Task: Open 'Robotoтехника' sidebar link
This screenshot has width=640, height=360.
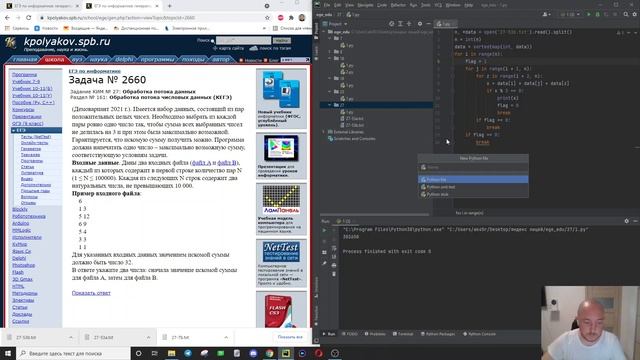Action: [29, 216]
